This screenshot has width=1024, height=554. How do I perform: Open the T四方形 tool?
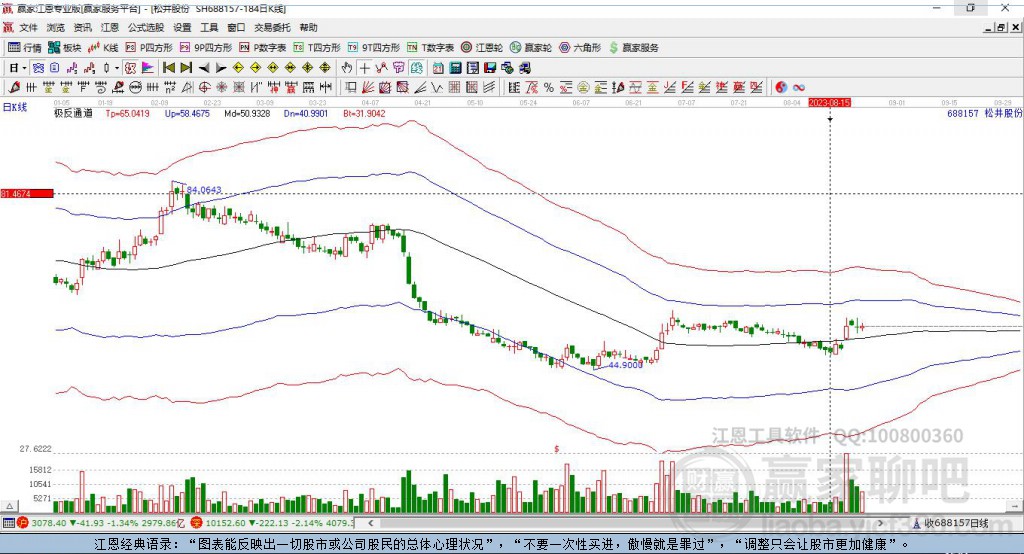317,48
